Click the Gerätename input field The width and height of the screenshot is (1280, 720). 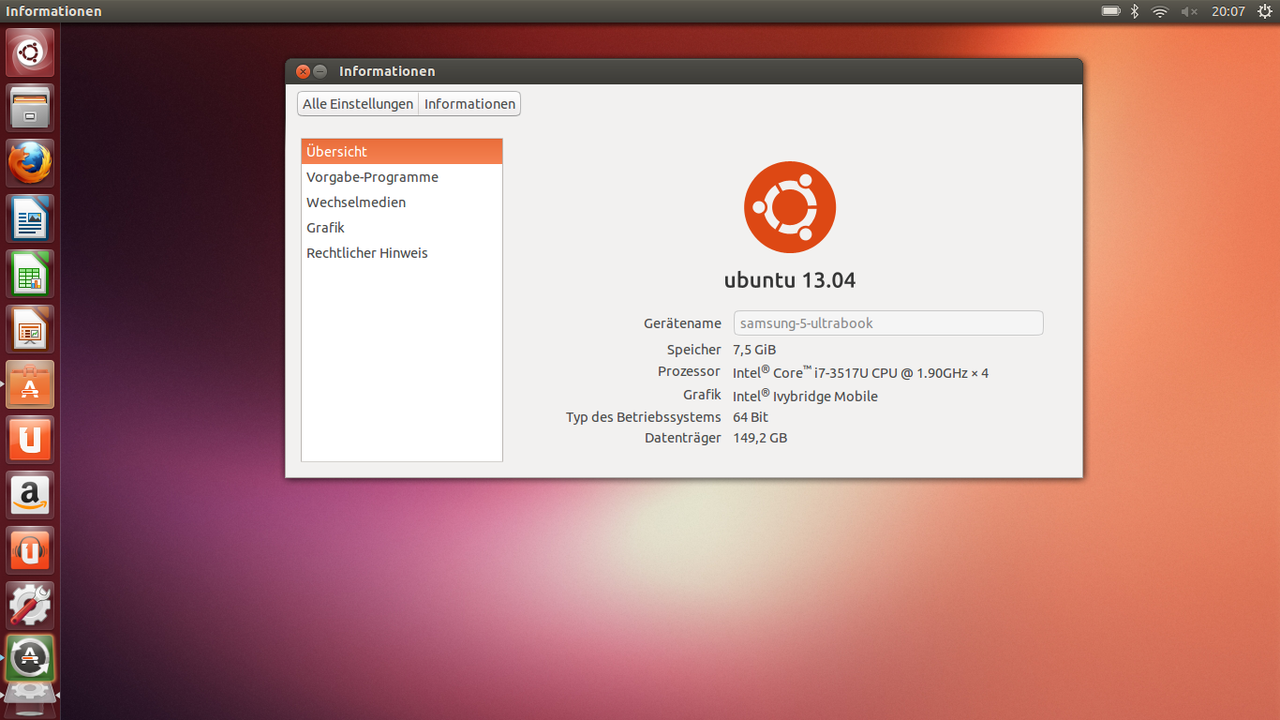point(888,323)
